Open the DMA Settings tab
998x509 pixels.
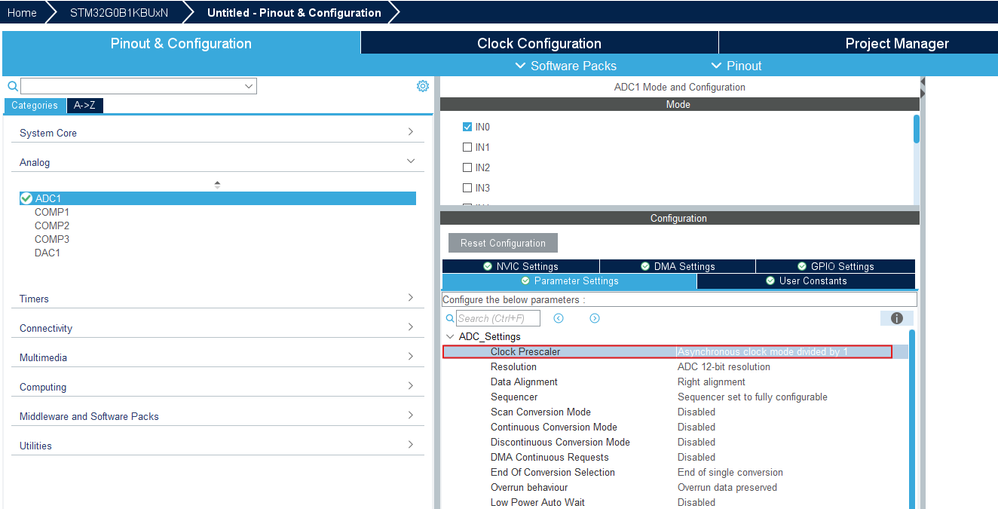pos(677,267)
